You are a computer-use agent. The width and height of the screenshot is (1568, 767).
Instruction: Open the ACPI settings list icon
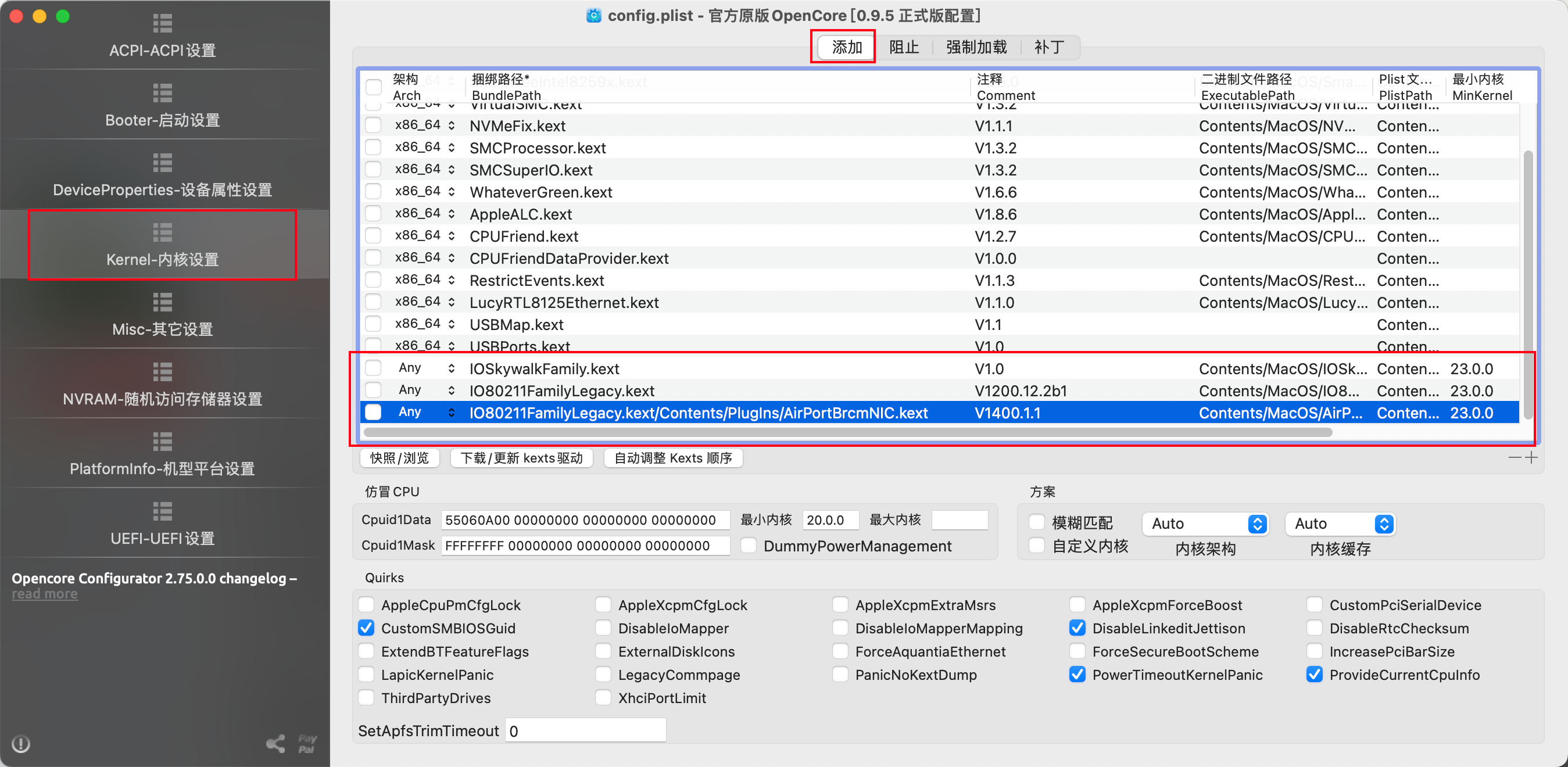pyautogui.click(x=162, y=23)
